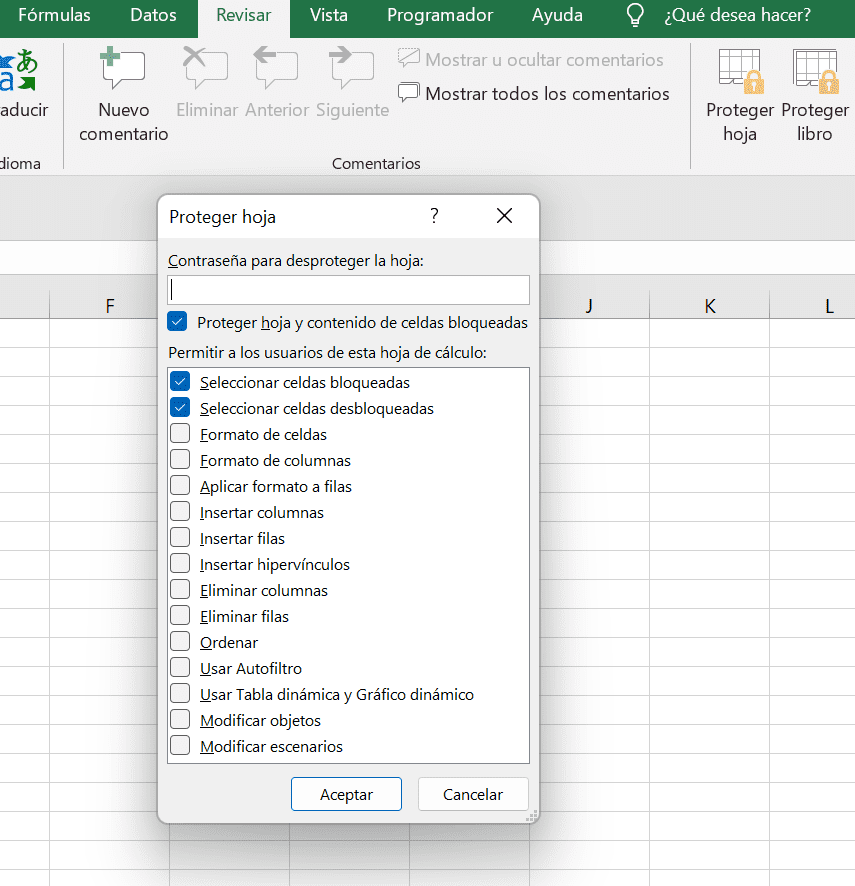This screenshot has width=855, height=886.
Task: Switch to the Programador ribbon tab
Action: pyautogui.click(x=439, y=15)
